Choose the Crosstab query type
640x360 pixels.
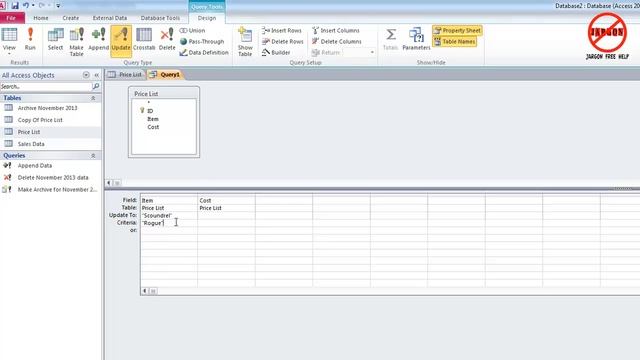[144, 39]
